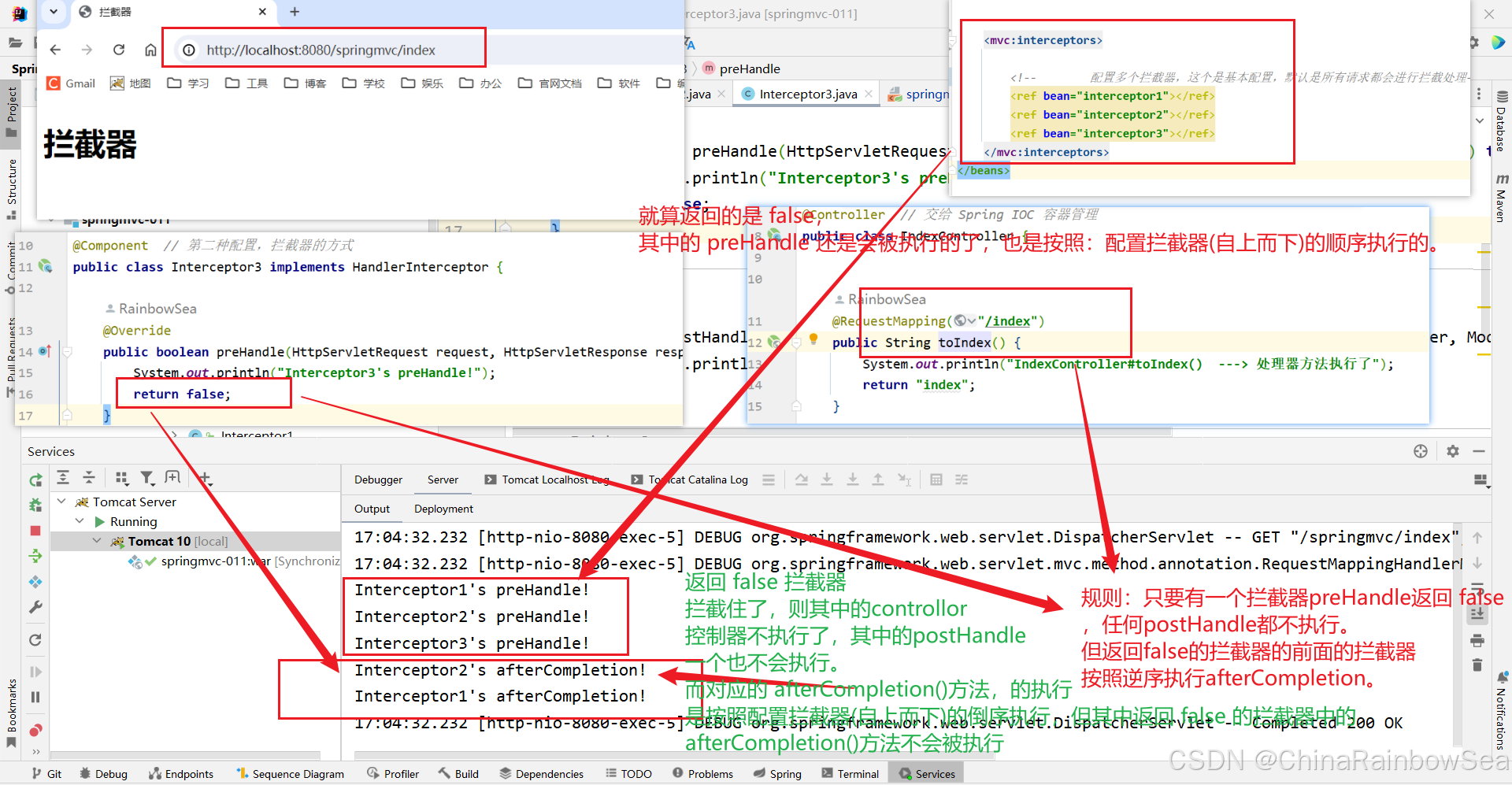Collapse the Tomcat 10 local node
Screen dimensions: 1512x785
pos(96,540)
